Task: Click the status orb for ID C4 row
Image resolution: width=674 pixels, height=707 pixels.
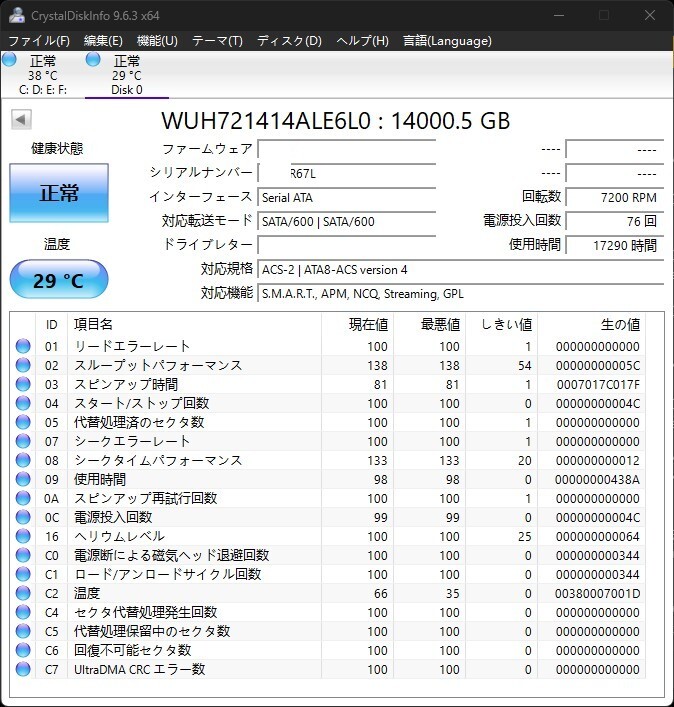Action: tap(23, 612)
